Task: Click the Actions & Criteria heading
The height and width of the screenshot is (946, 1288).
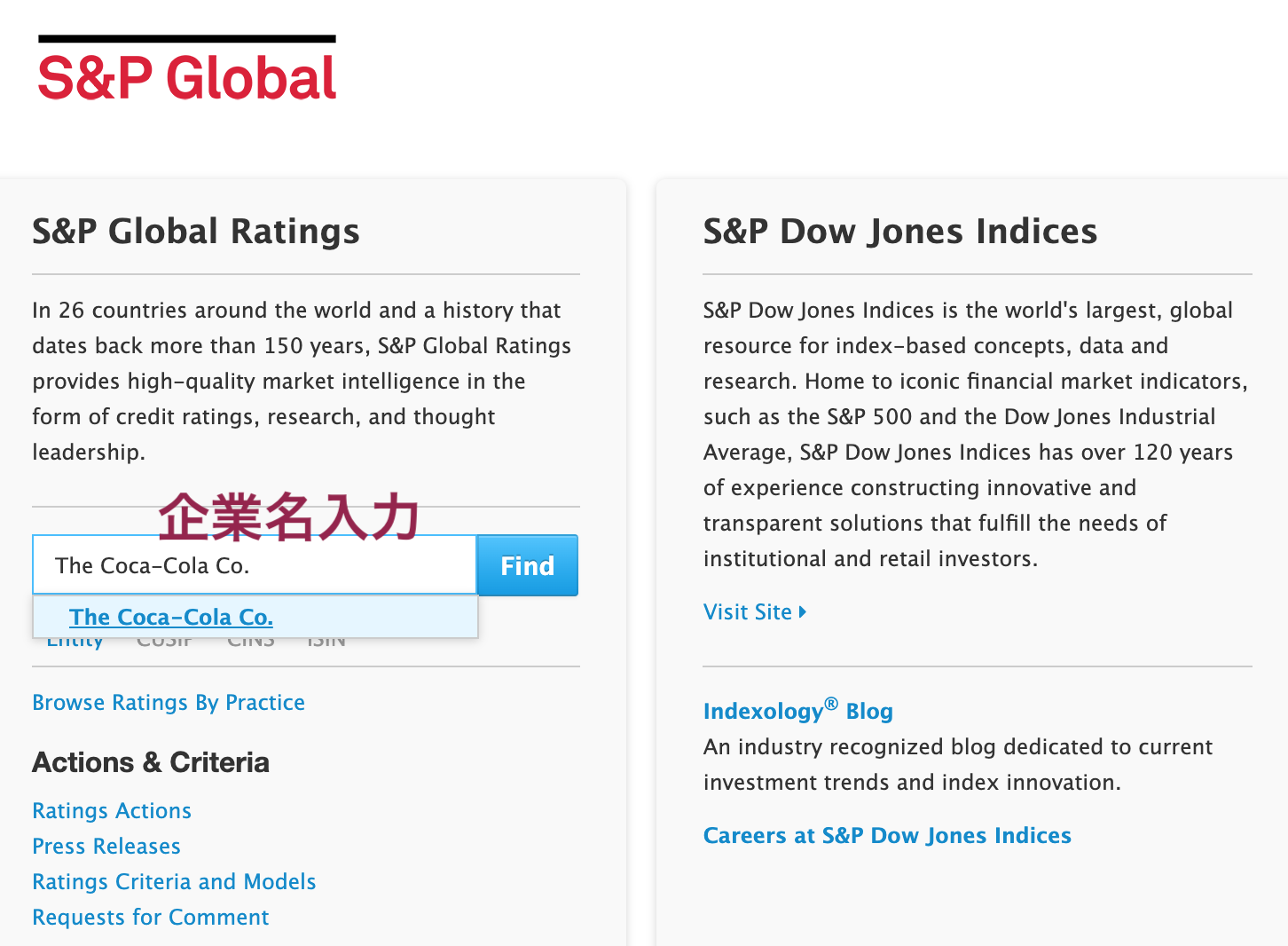Action: 151,762
